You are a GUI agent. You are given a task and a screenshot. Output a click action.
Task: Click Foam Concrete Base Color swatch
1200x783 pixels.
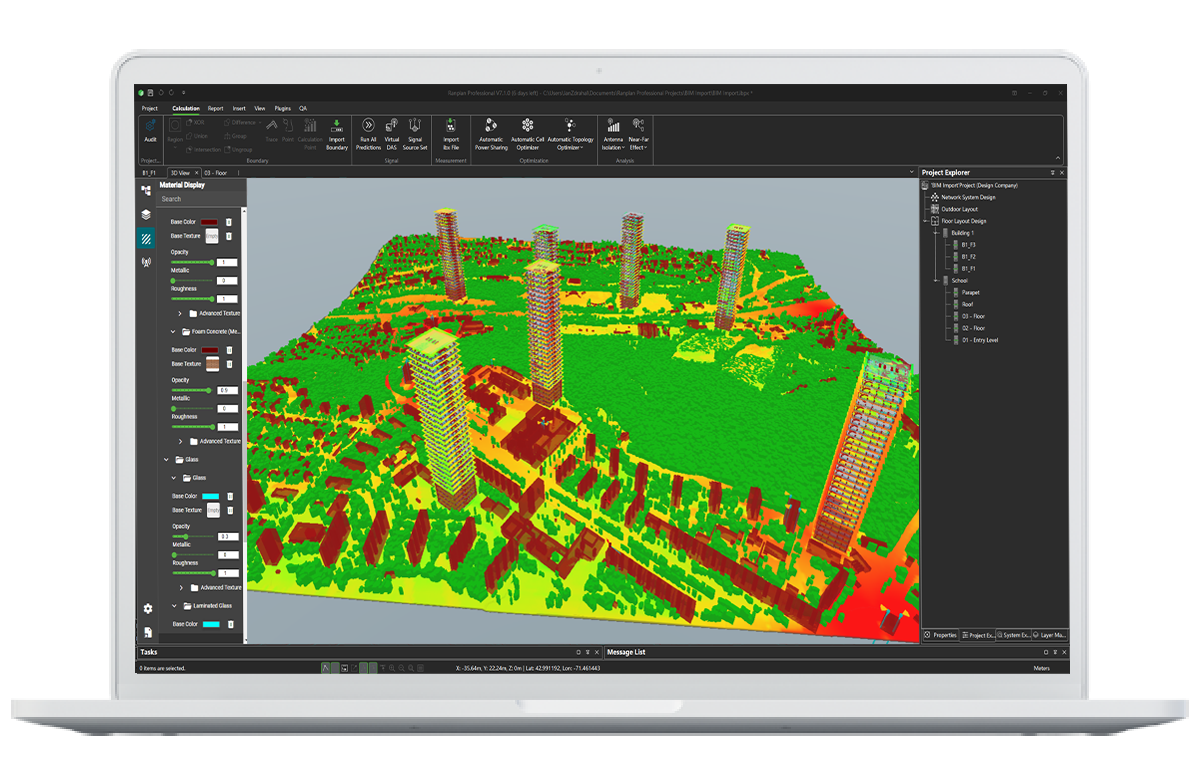click(210, 350)
